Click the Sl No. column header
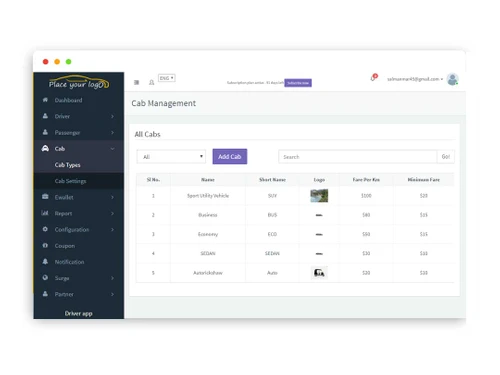This screenshot has width=500, height=375. point(153,180)
